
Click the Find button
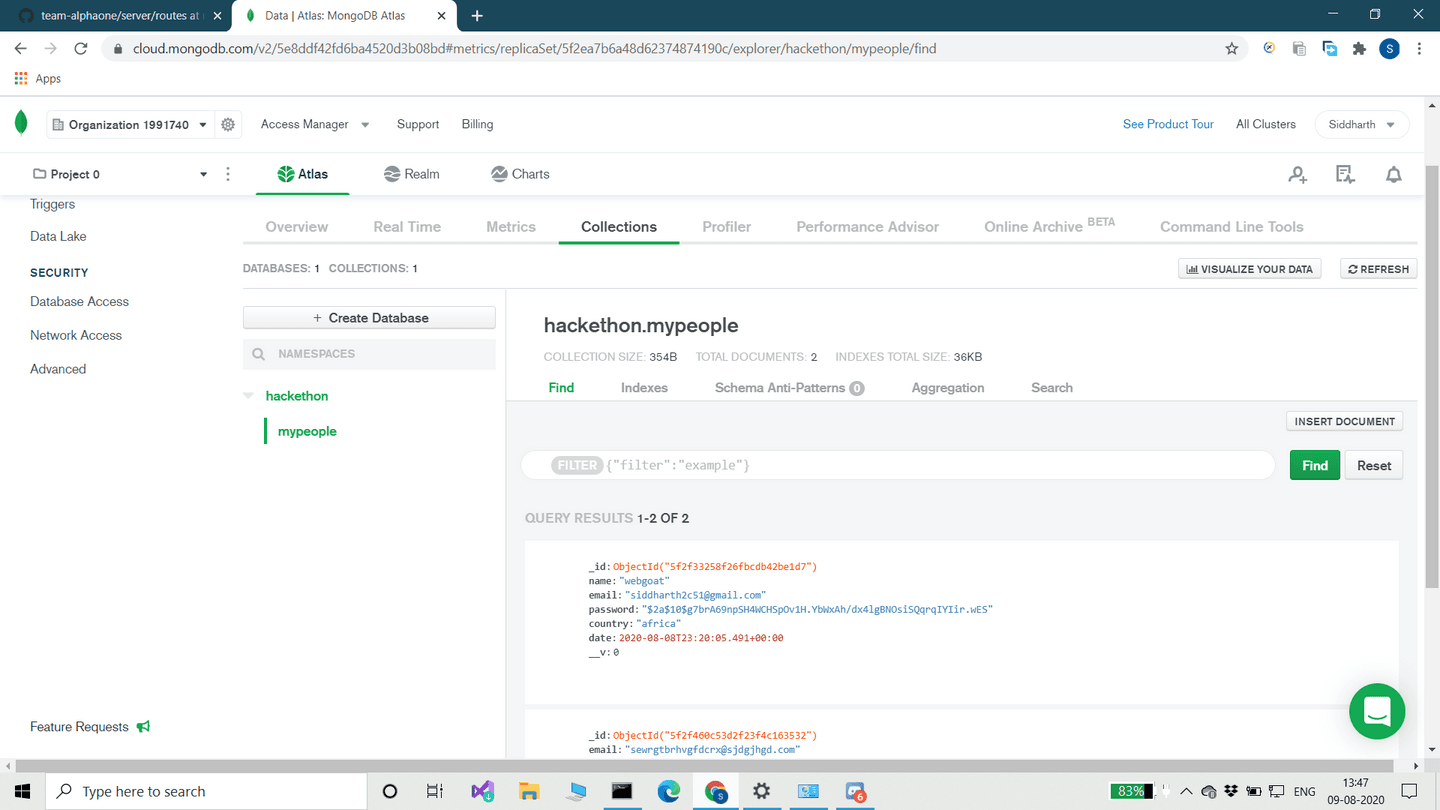(x=1315, y=465)
